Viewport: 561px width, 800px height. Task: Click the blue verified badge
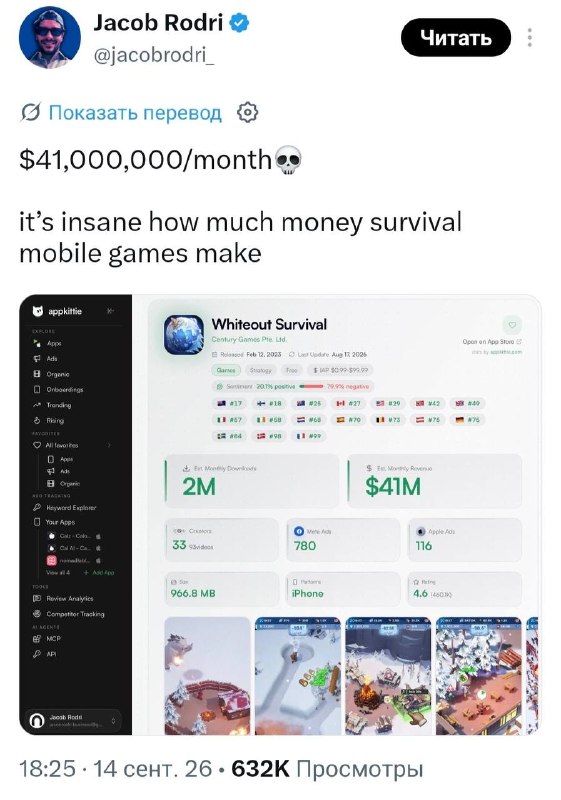click(x=239, y=23)
